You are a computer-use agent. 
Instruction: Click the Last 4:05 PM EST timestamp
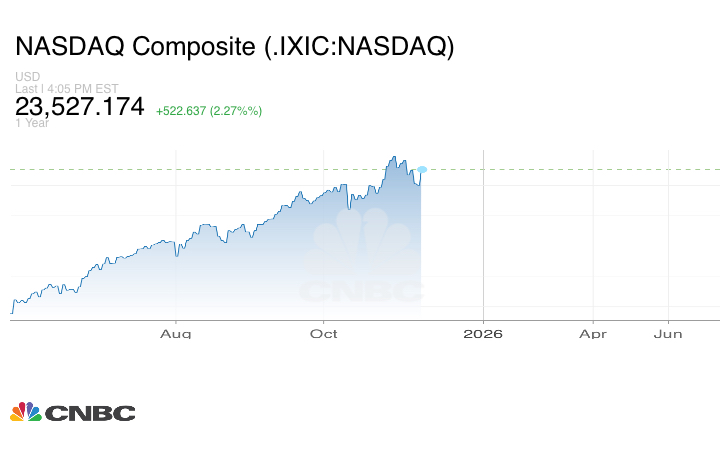[x=67, y=88]
